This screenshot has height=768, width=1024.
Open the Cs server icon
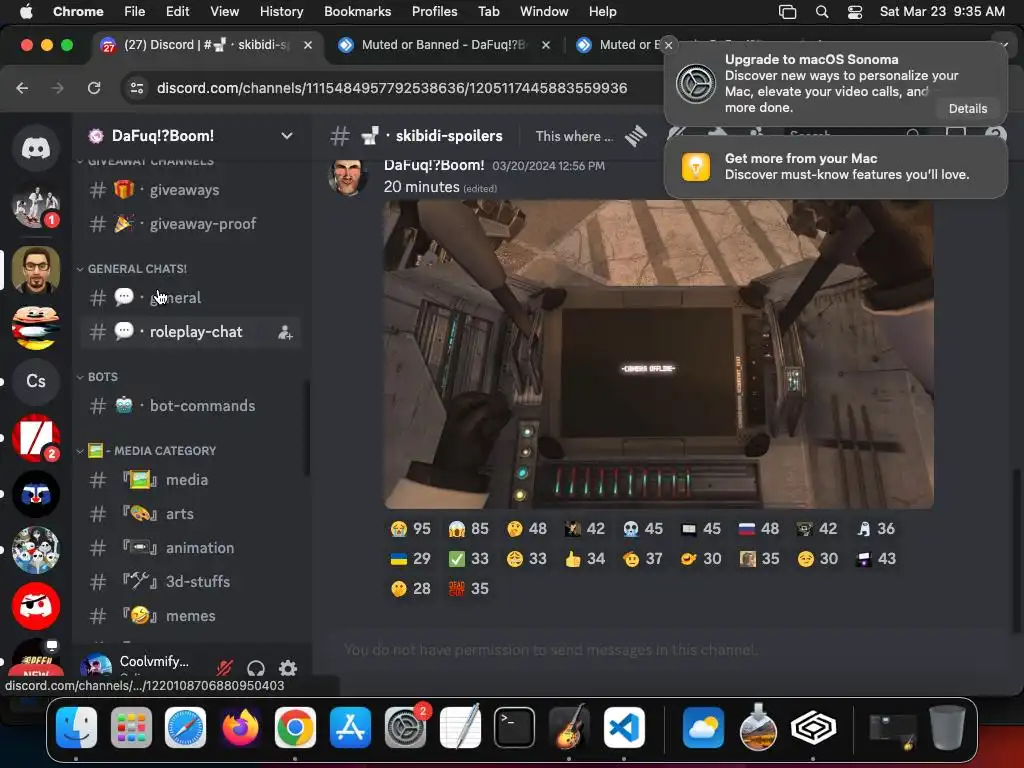coord(36,381)
